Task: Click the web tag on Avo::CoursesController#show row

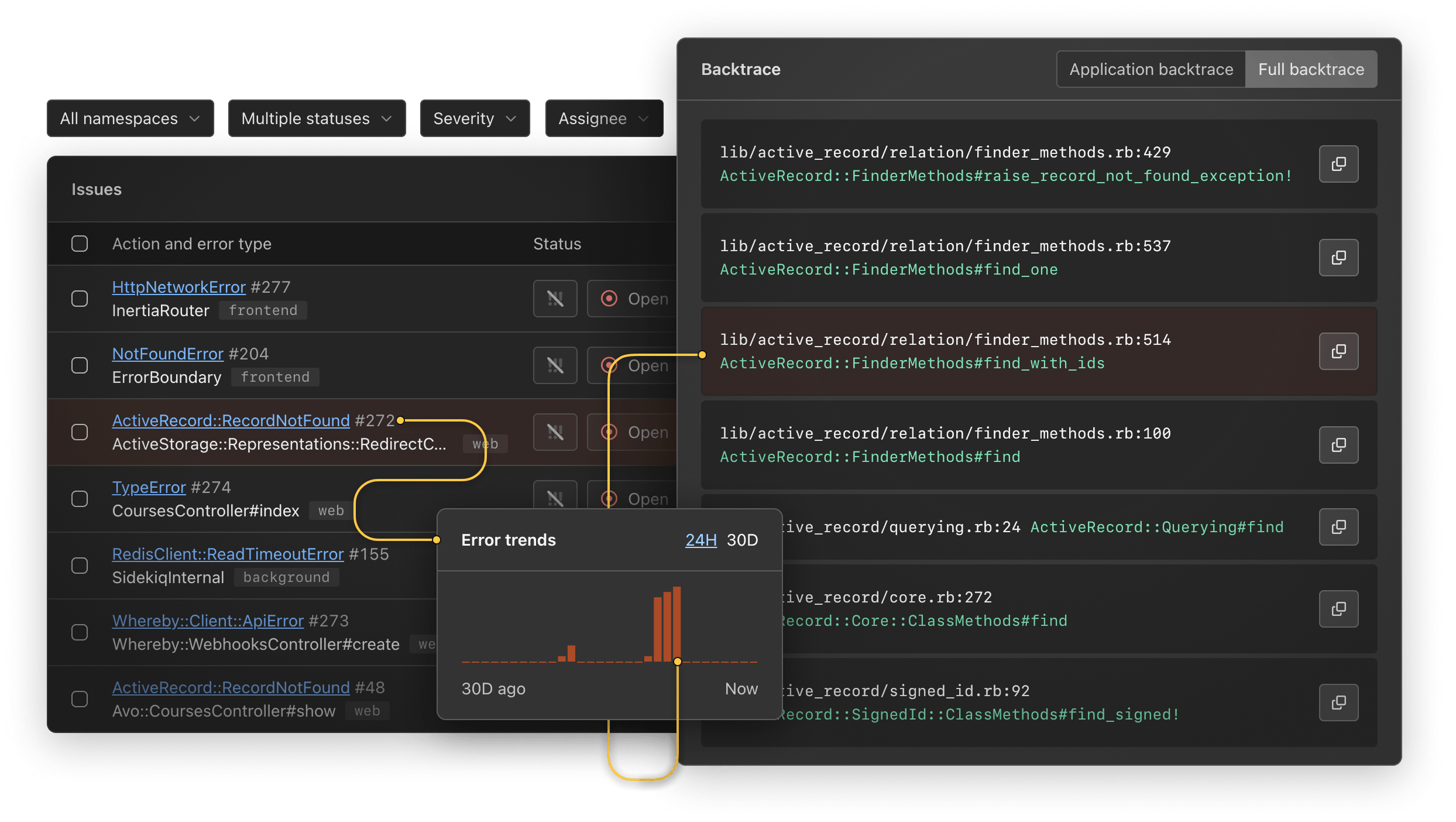Action: [x=367, y=711]
